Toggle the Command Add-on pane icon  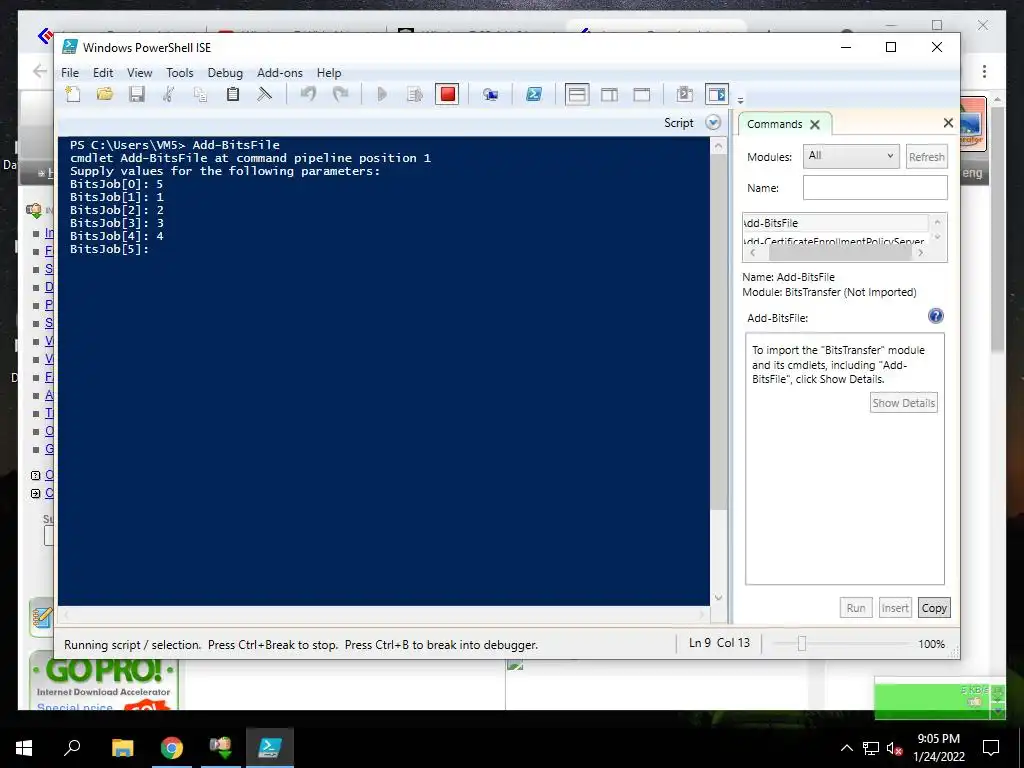pyautogui.click(x=717, y=95)
